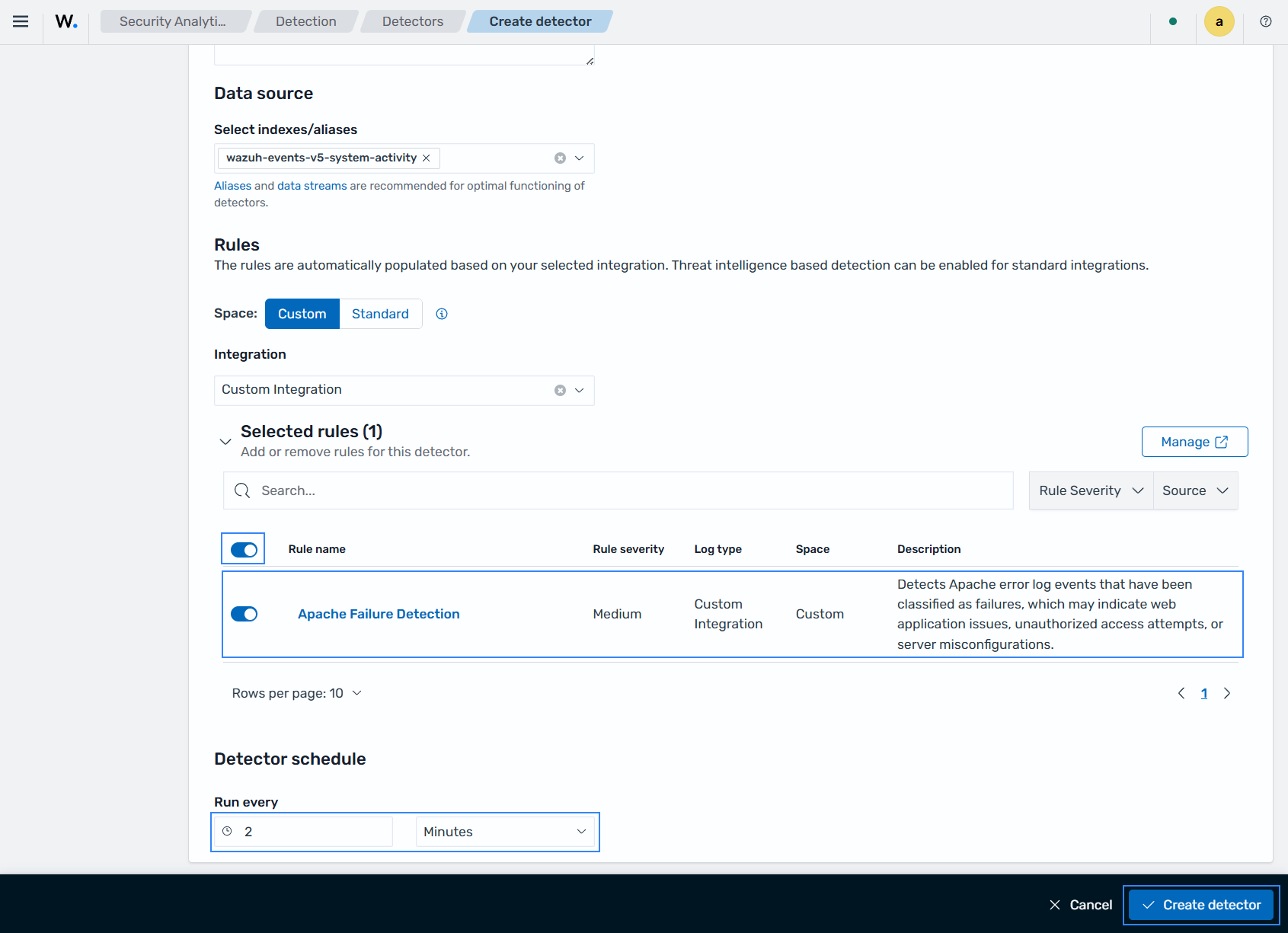The height and width of the screenshot is (933, 1288).
Task: Clear the Custom Integration selection
Action: [x=560, y=391]
